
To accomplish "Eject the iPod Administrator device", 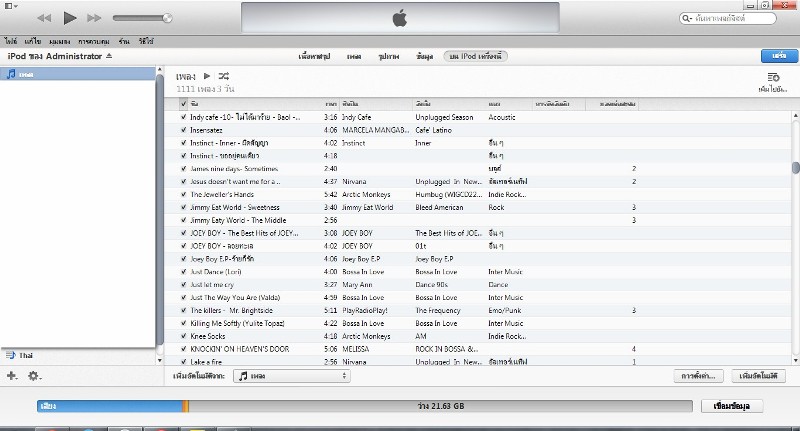I will (x=109, y=57).
